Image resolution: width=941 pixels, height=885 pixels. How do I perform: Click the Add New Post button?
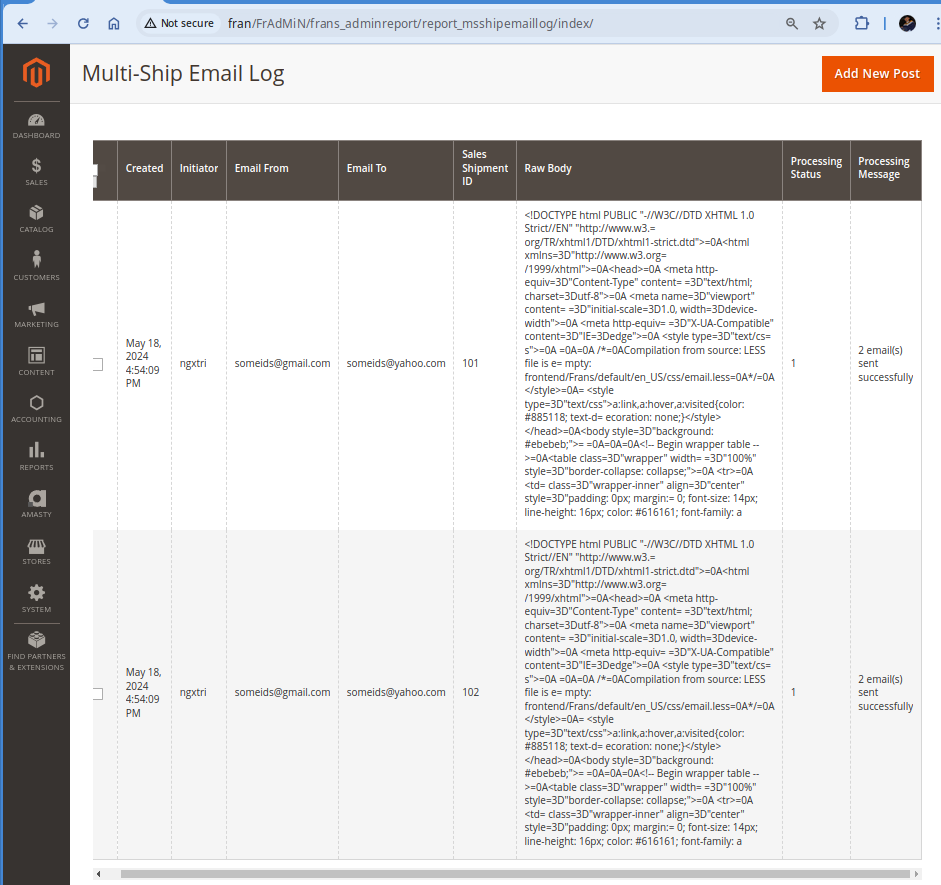877,74
